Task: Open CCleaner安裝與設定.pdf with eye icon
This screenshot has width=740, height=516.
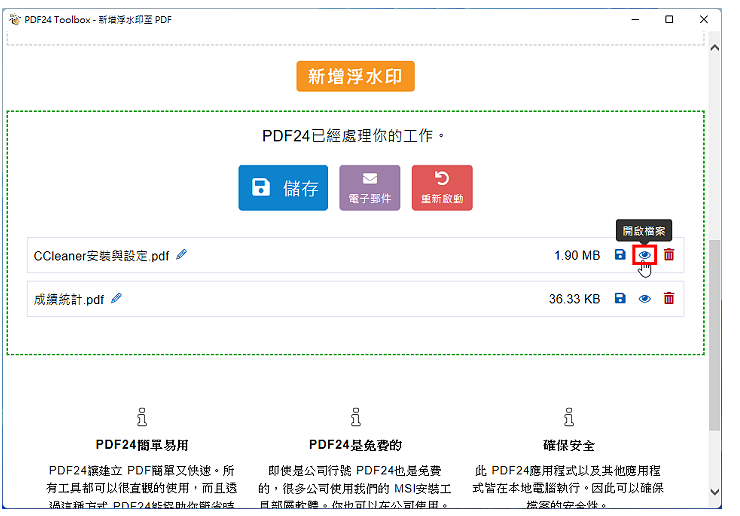Action: 645,255
